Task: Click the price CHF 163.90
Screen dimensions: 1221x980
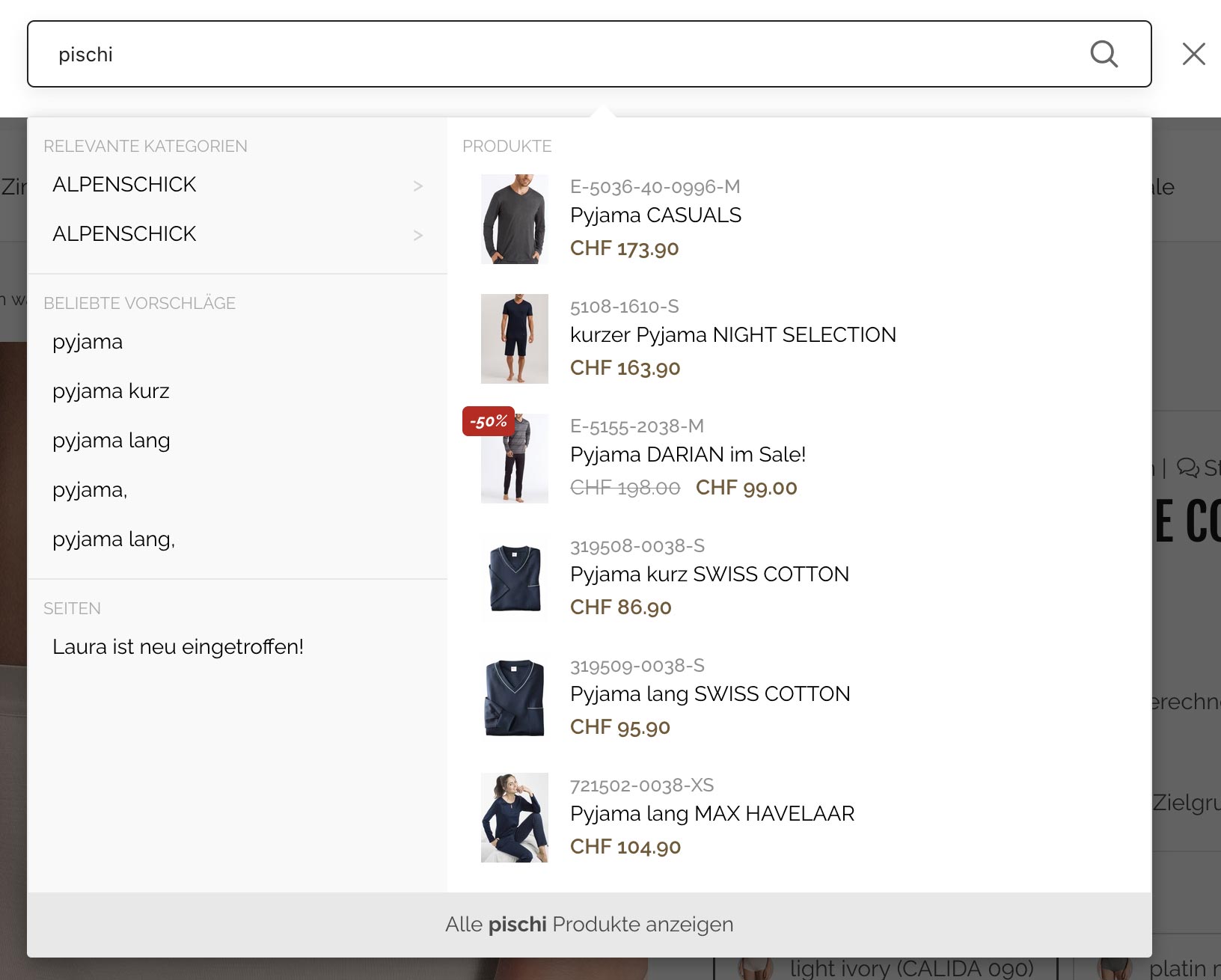Action: point(625,368)
